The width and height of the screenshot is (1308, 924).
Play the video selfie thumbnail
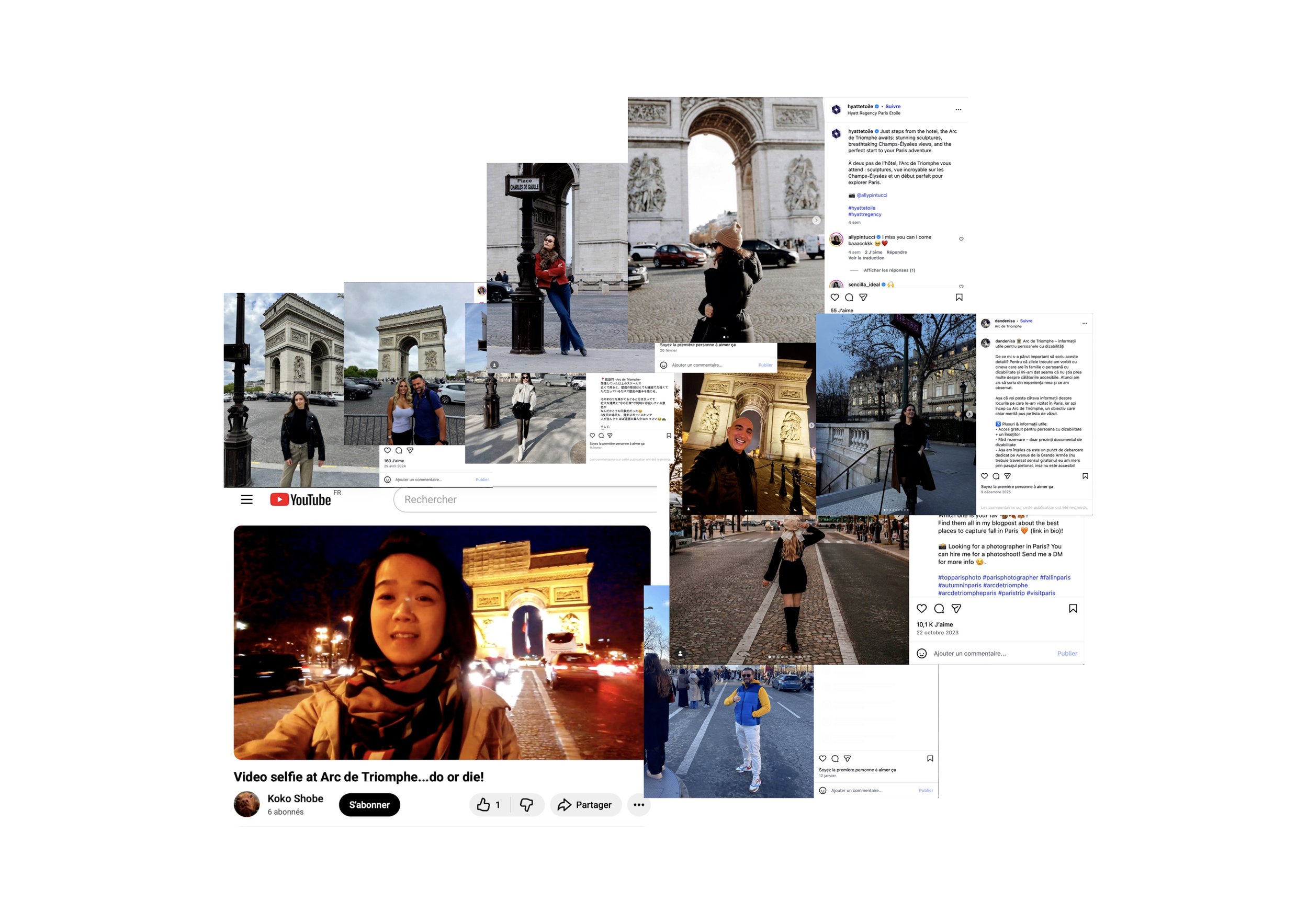(442, 642)
